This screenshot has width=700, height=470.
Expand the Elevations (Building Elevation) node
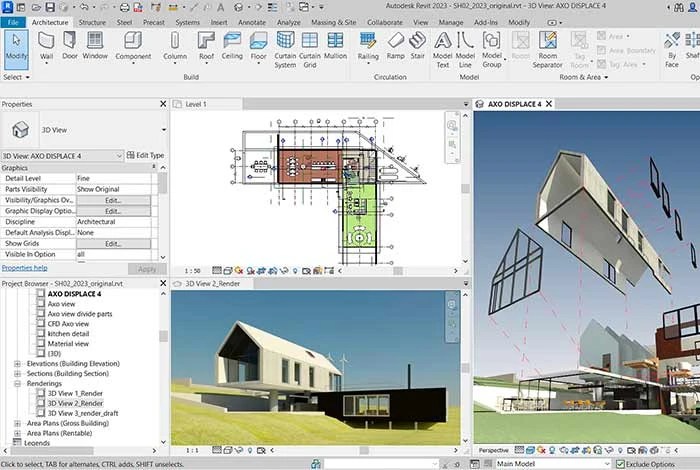pos(18,363)
